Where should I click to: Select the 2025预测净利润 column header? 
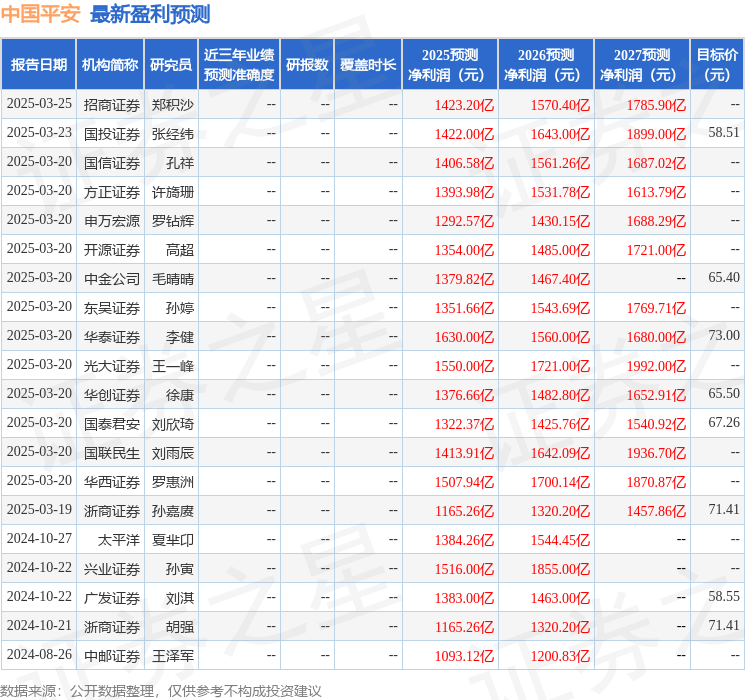450,64
